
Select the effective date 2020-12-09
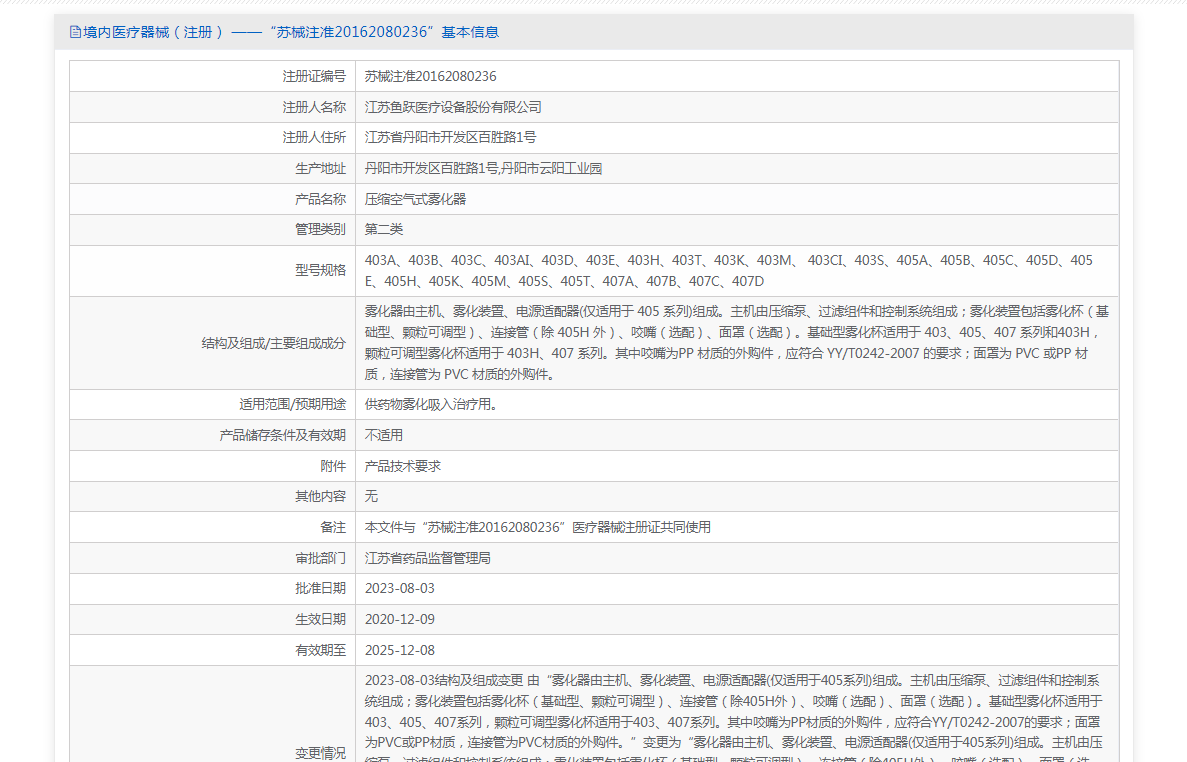pos(400,619)
